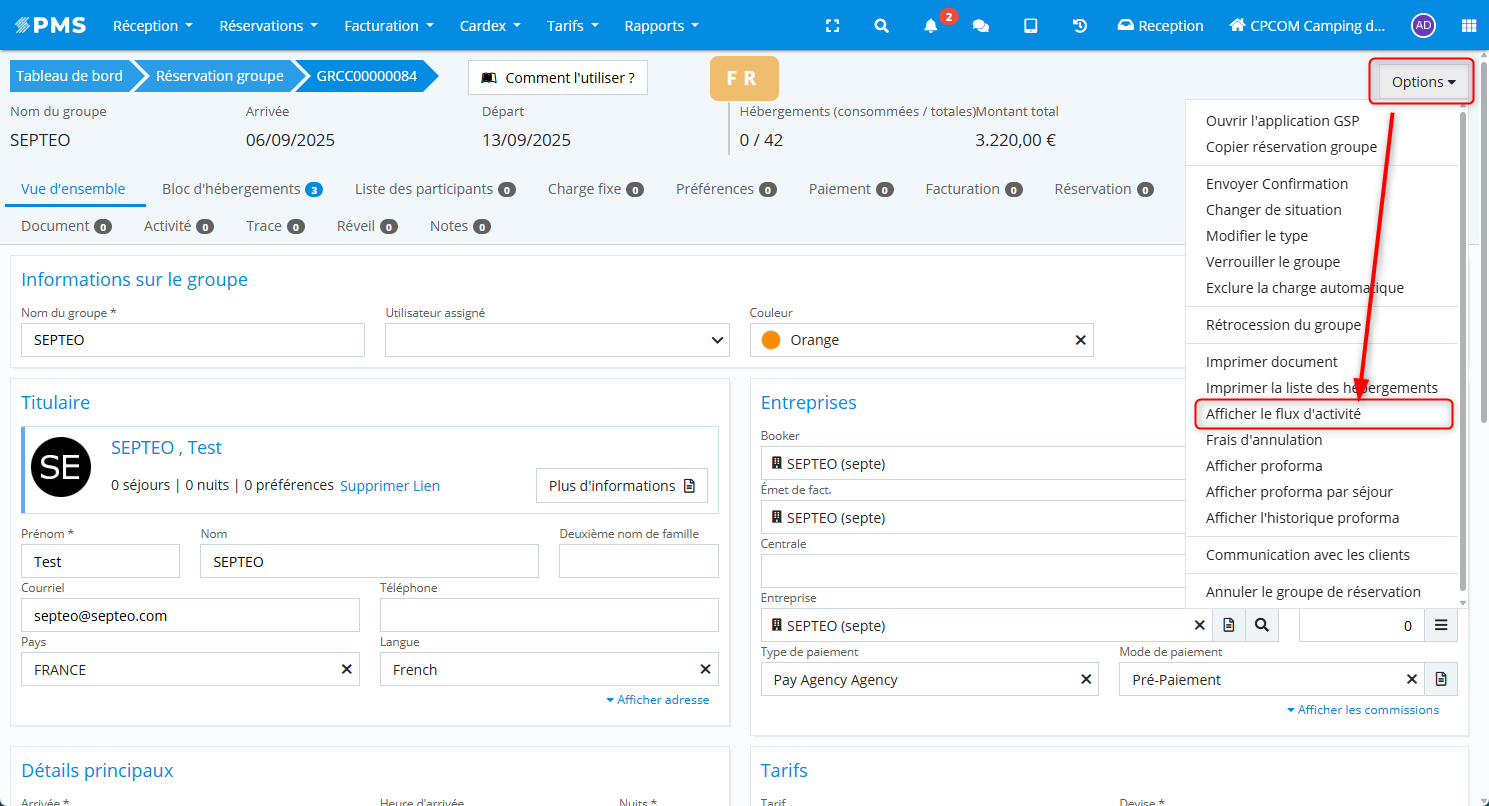
Task: Click the magnifier icon beside the Entreprise field
Action: tap(1262, 625)
